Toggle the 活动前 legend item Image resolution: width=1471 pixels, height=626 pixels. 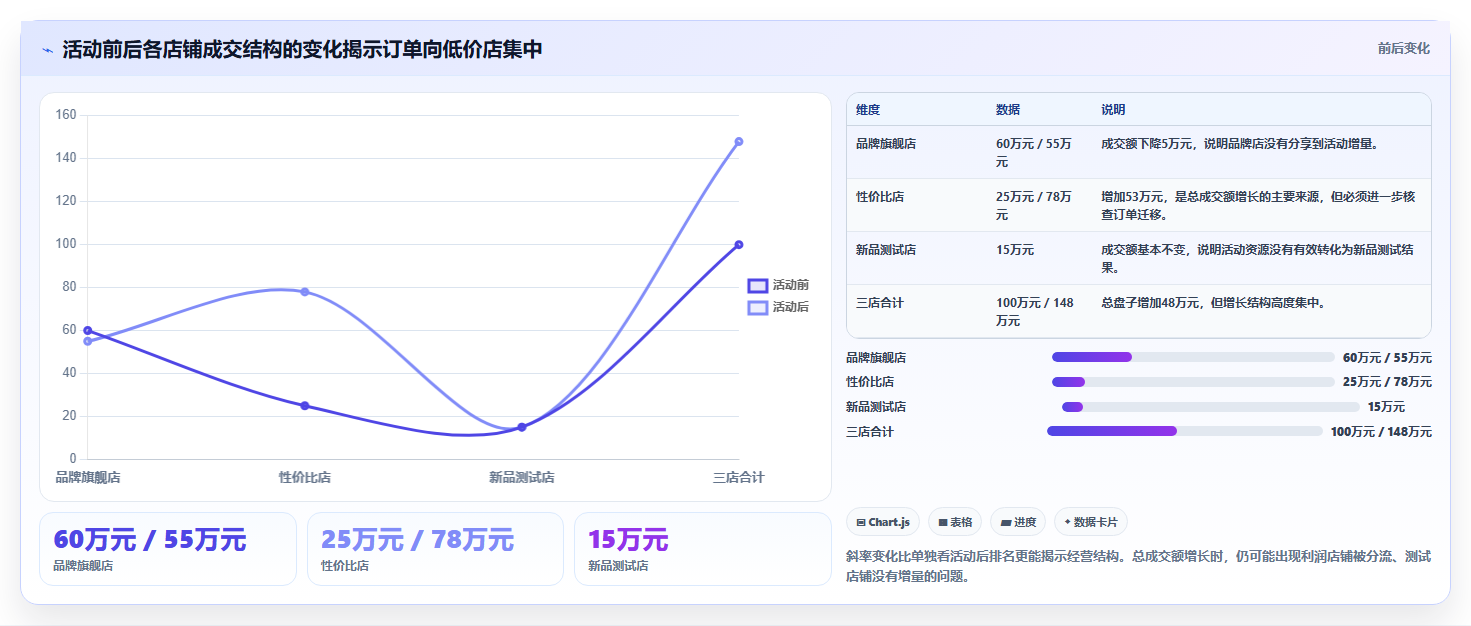[x=779, y=285]
